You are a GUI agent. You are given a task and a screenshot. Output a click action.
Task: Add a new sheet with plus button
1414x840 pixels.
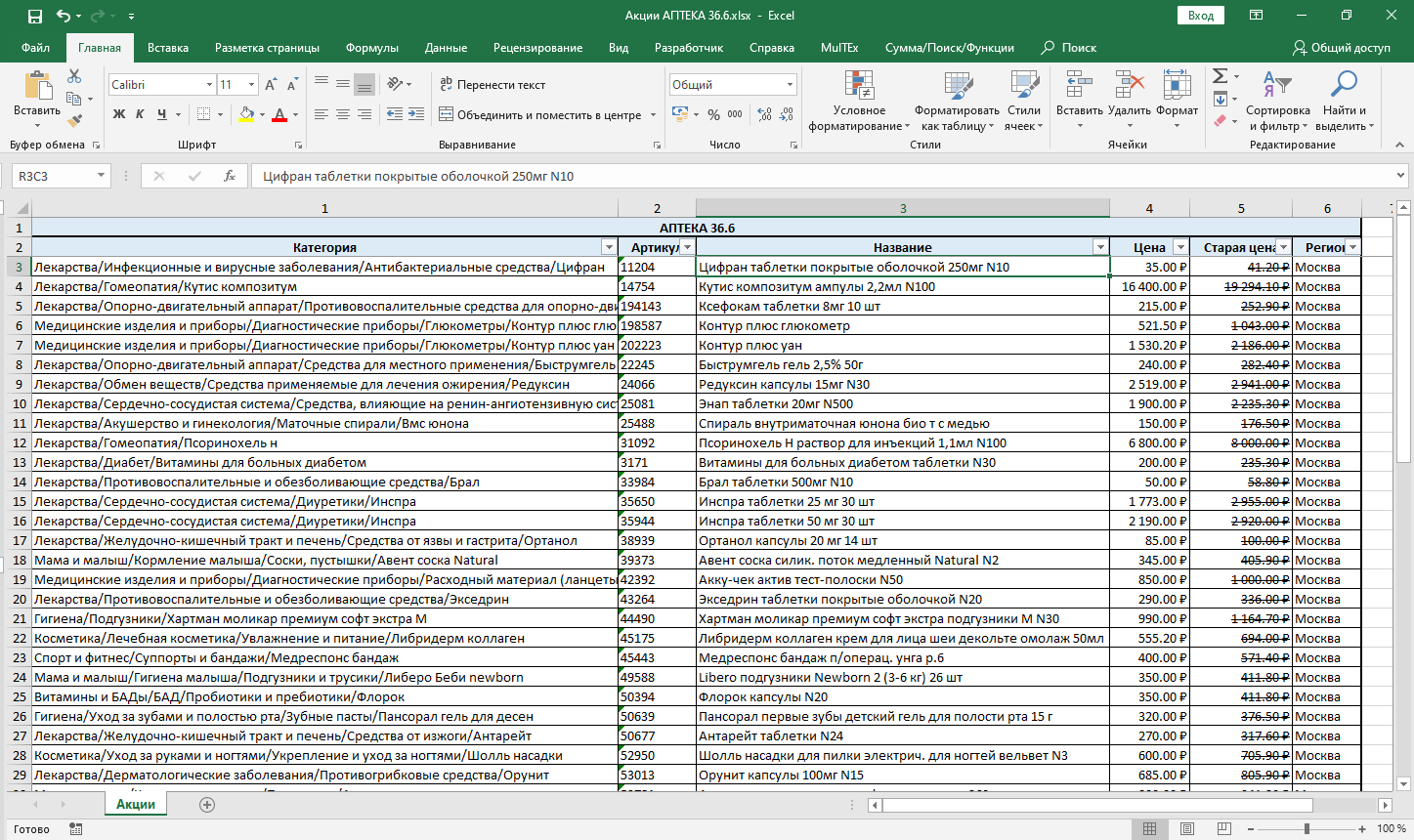(x=207, y=805)
